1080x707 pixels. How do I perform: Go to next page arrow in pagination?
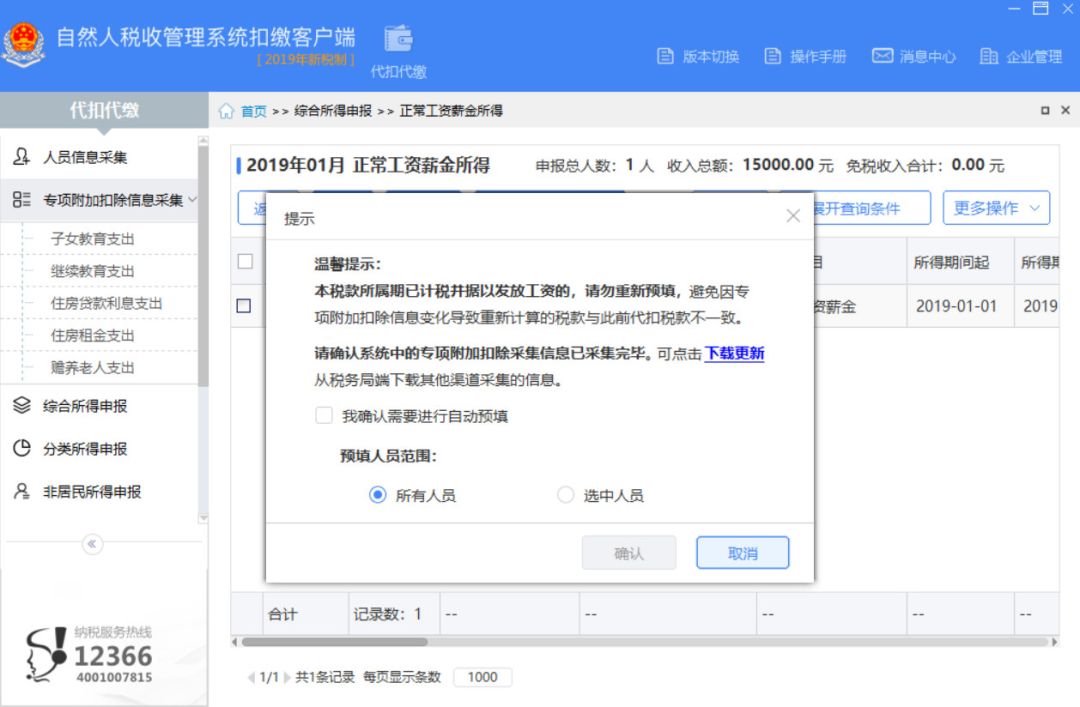(x=287, y=677)
